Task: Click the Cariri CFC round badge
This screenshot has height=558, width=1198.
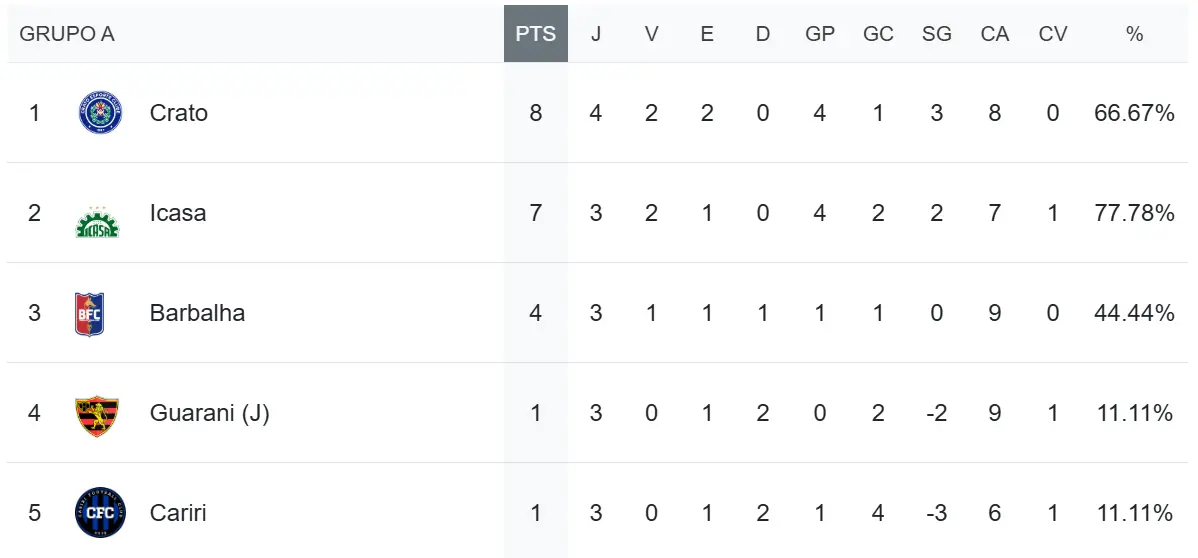Action: click(x=100, y=513)
